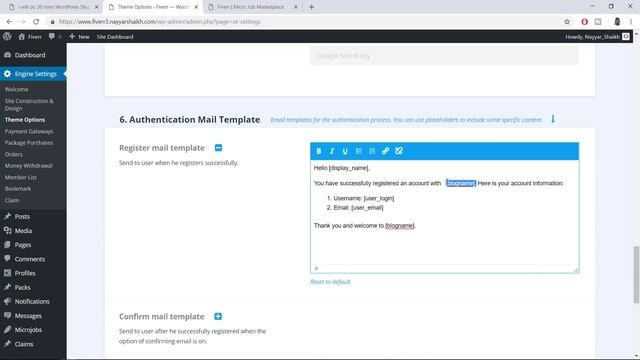This screenshot has width=640, height=360.
Task: Toggle underline in the editor toolbar
Action: [345, 151]
